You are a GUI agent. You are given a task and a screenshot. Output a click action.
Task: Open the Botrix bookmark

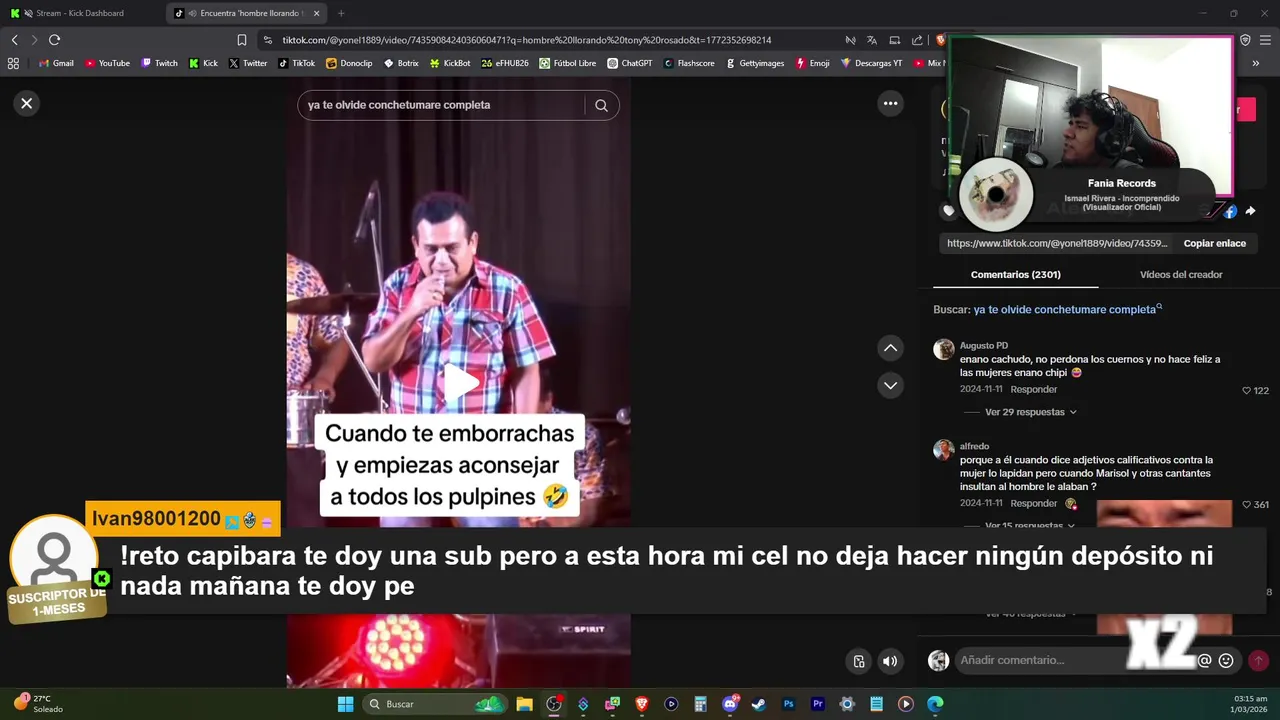[x=401, y=63]
